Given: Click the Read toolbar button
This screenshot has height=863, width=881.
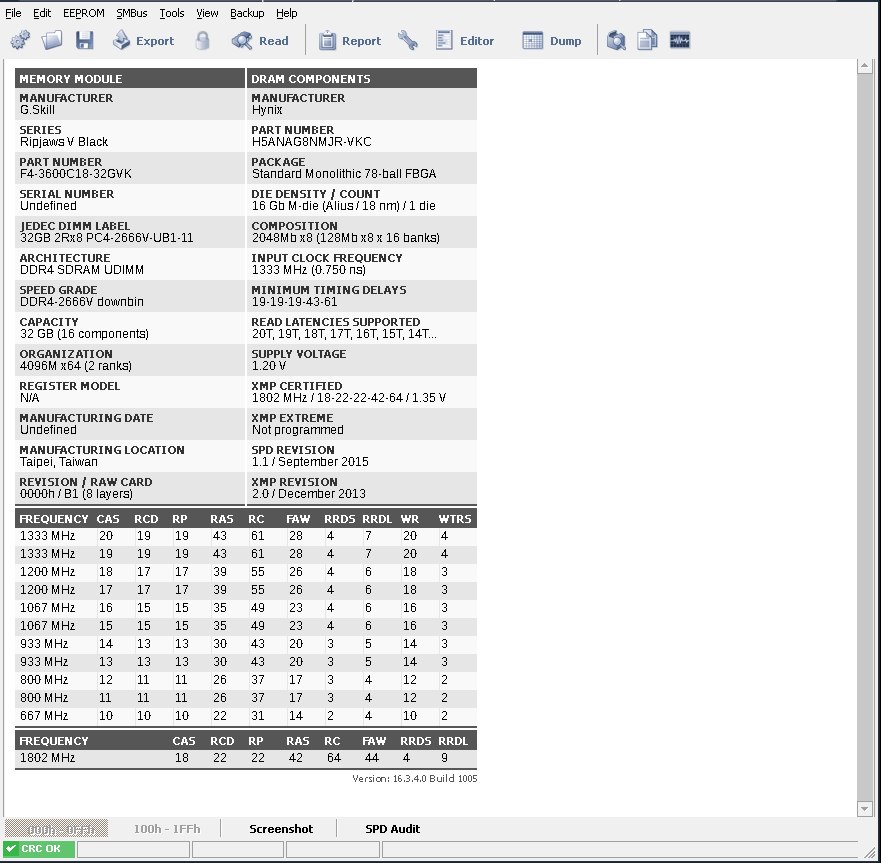Looking at the screenshot, I should point(260,40).
